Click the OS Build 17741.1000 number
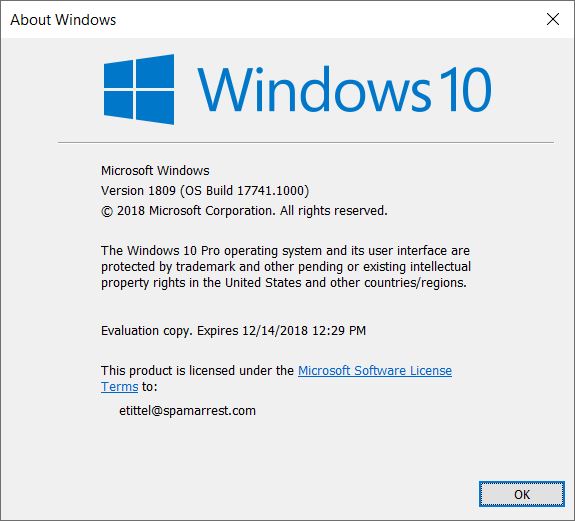The image size is (575, 521). click(271, 191)
